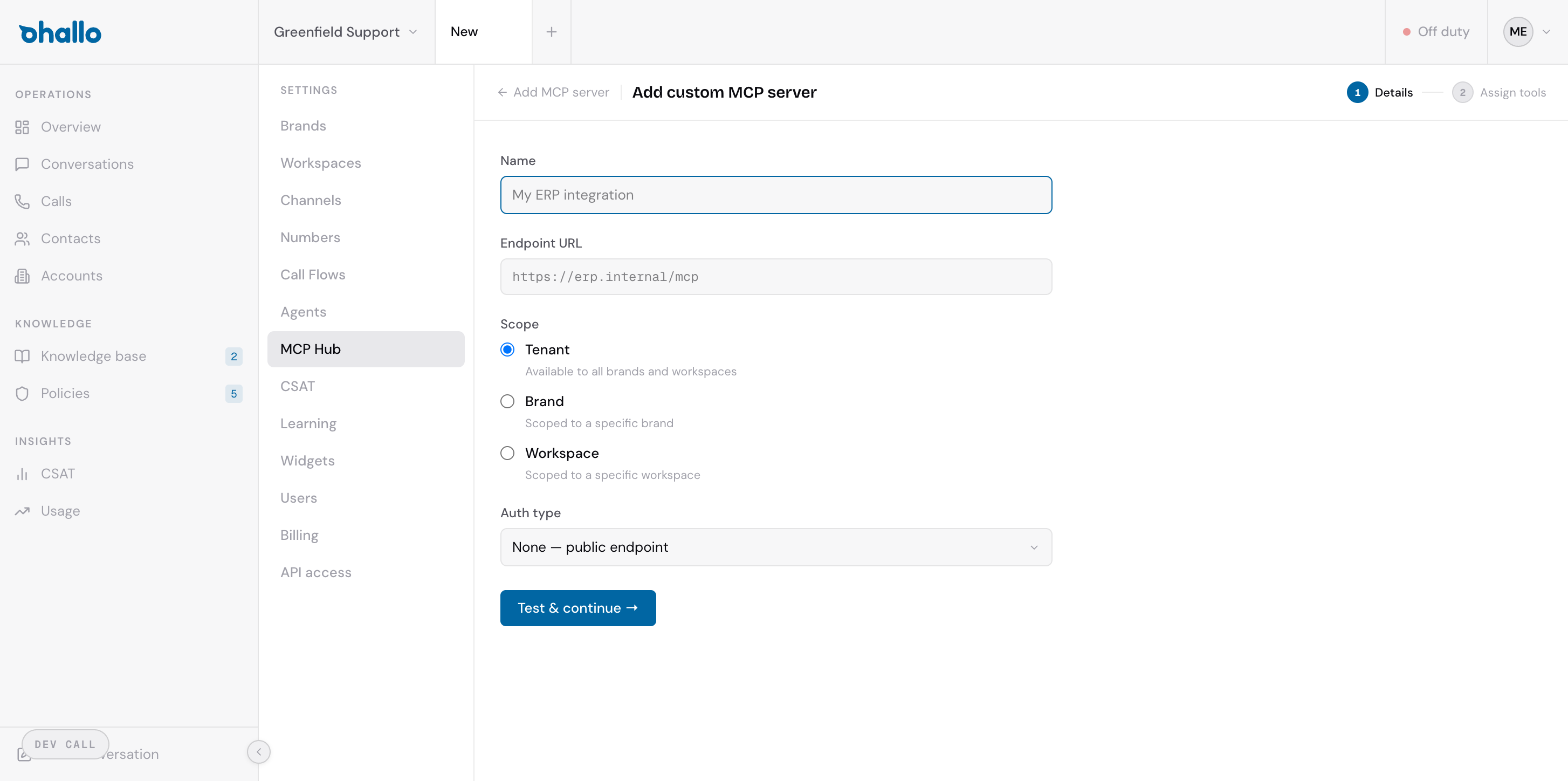Viewport: 1568px width, 781px height.
Task: Click the Policies shield icon
Action: point(23,393)
